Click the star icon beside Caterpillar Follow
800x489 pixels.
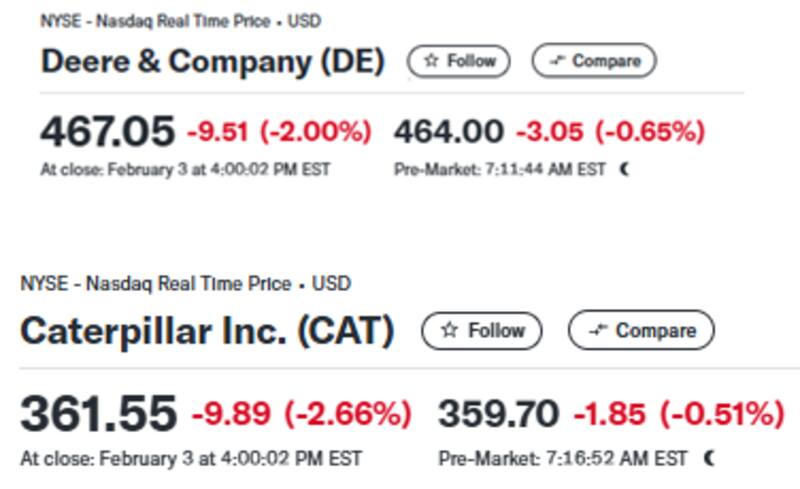[450, 330]
